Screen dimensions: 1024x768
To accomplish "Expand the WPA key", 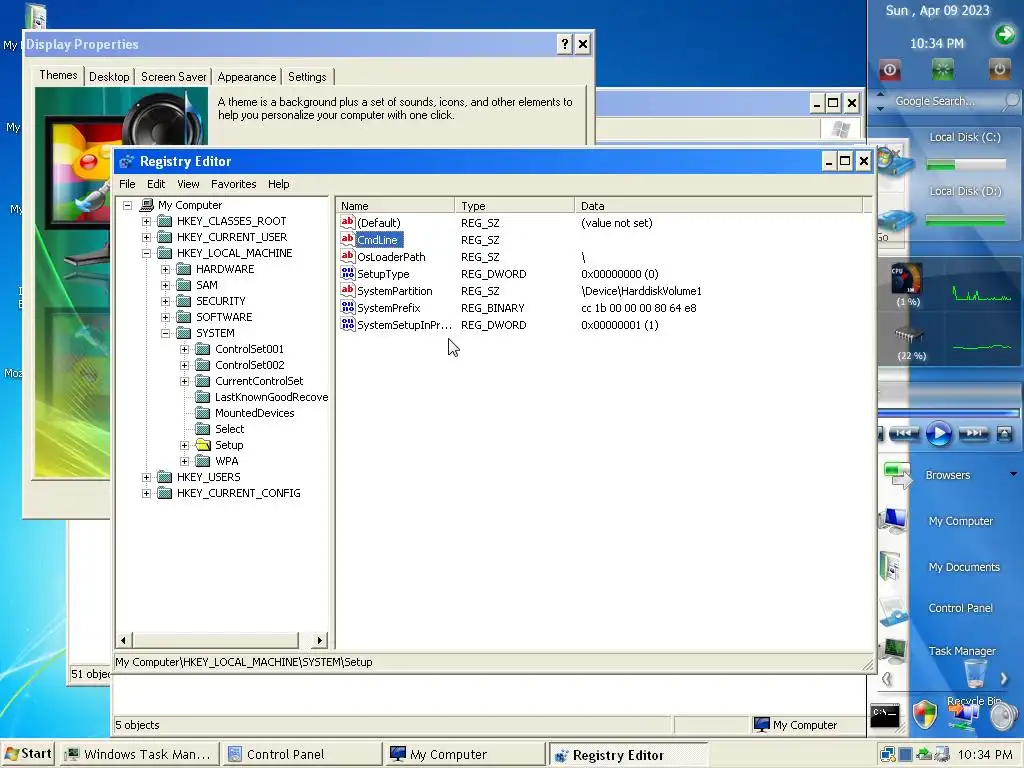I will click(x=184, y=462).
